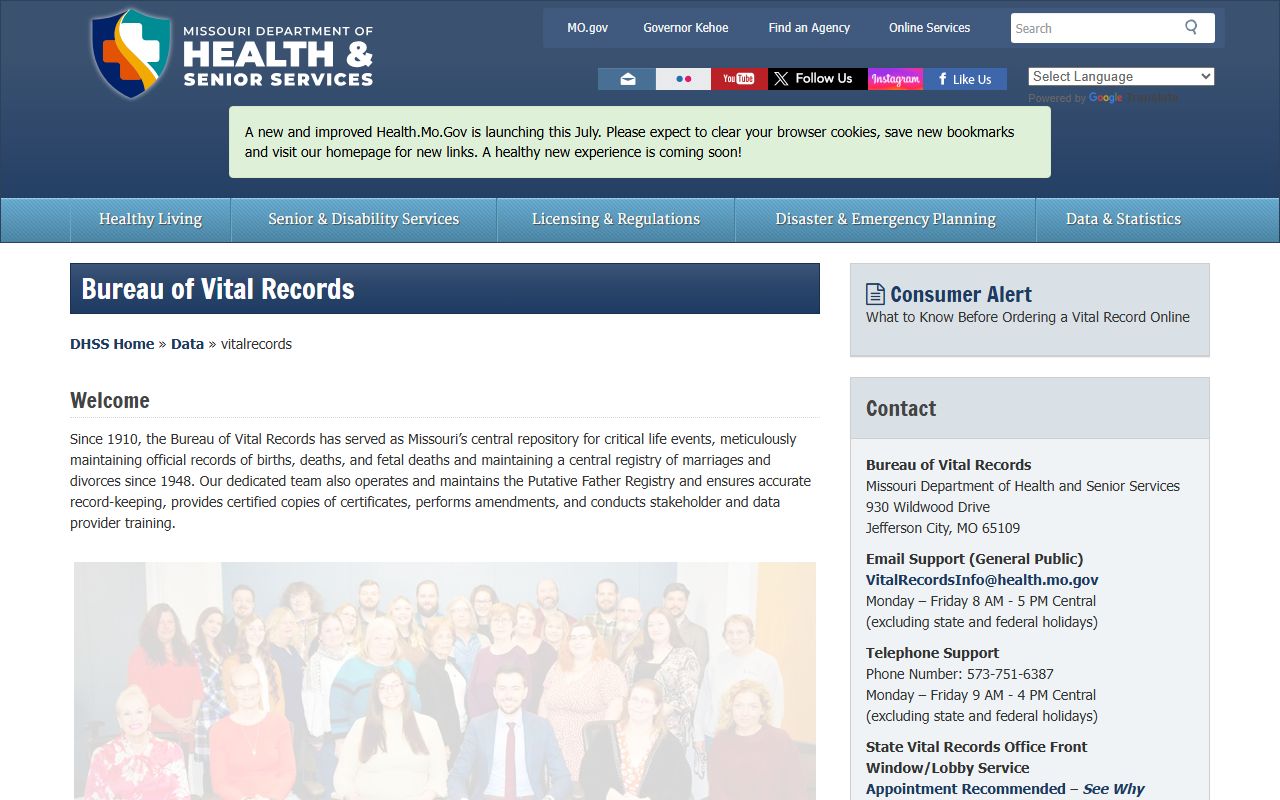Click the search magnifier icon
Screen dimensions: 1280x800
pos(1191,28)
